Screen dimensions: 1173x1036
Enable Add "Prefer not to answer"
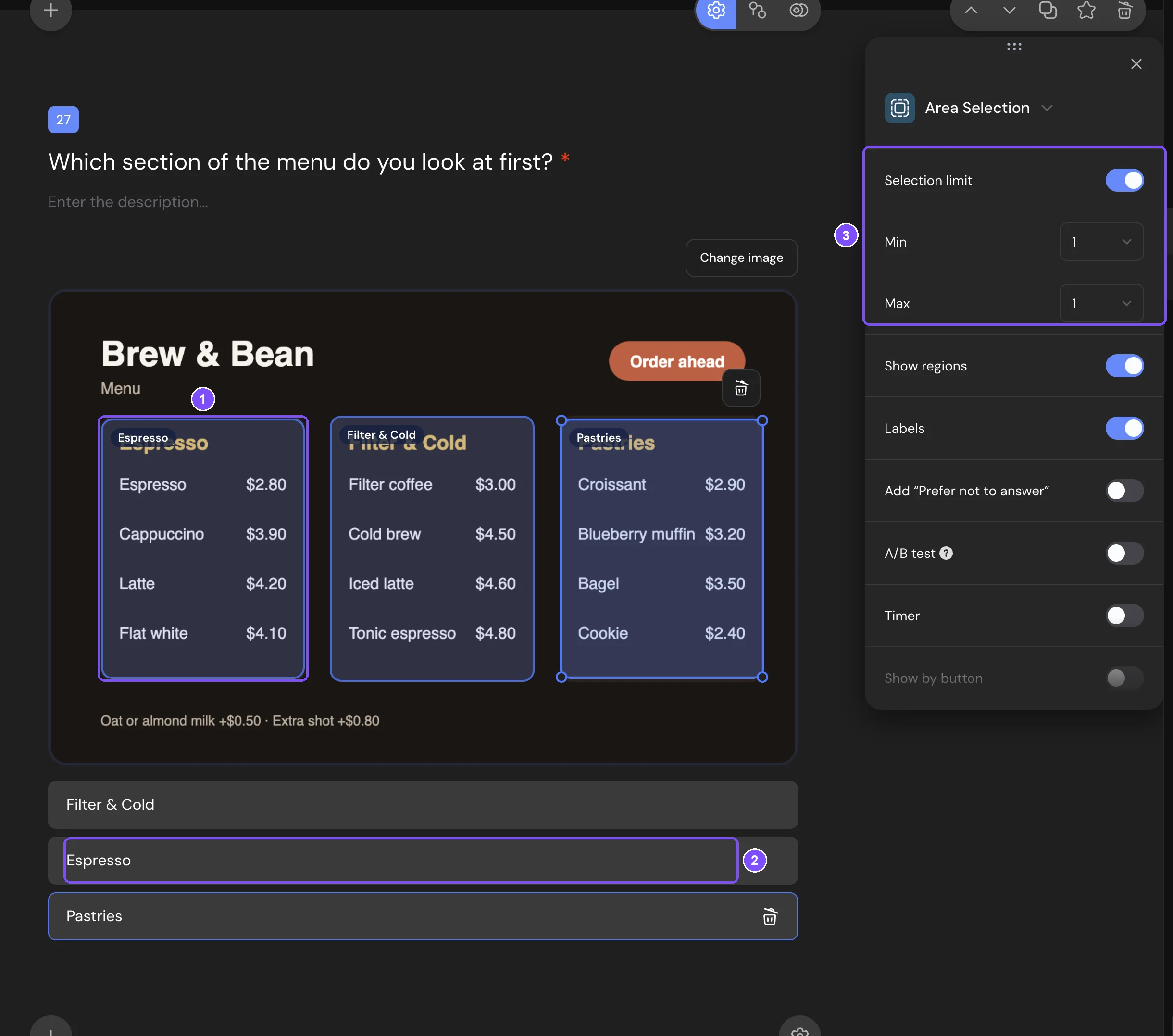coord(1124,491)
